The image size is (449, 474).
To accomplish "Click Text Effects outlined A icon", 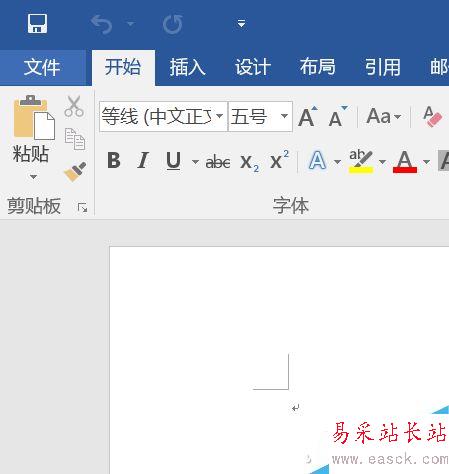I will 317,161.
